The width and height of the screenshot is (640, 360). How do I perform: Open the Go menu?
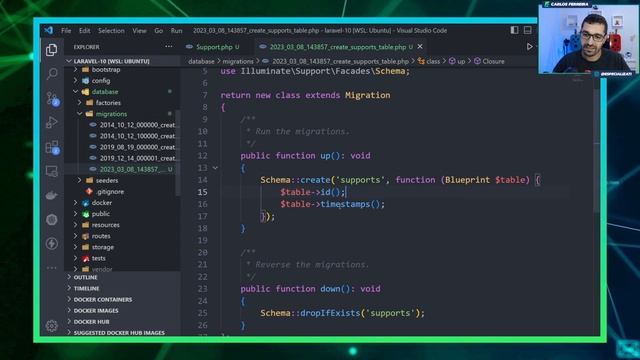158,31
